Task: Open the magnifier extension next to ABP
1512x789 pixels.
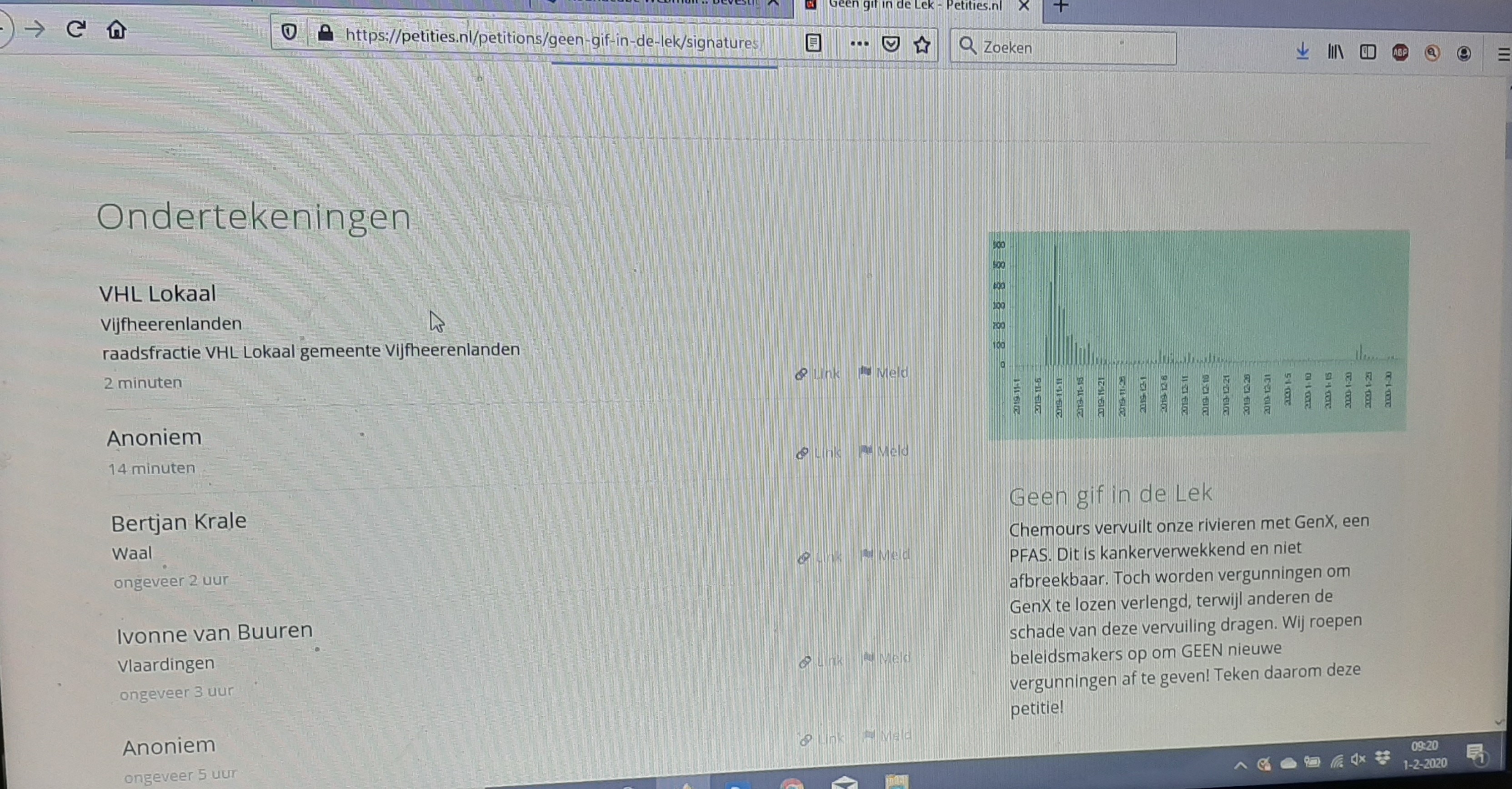Action: click(1432, 53)
